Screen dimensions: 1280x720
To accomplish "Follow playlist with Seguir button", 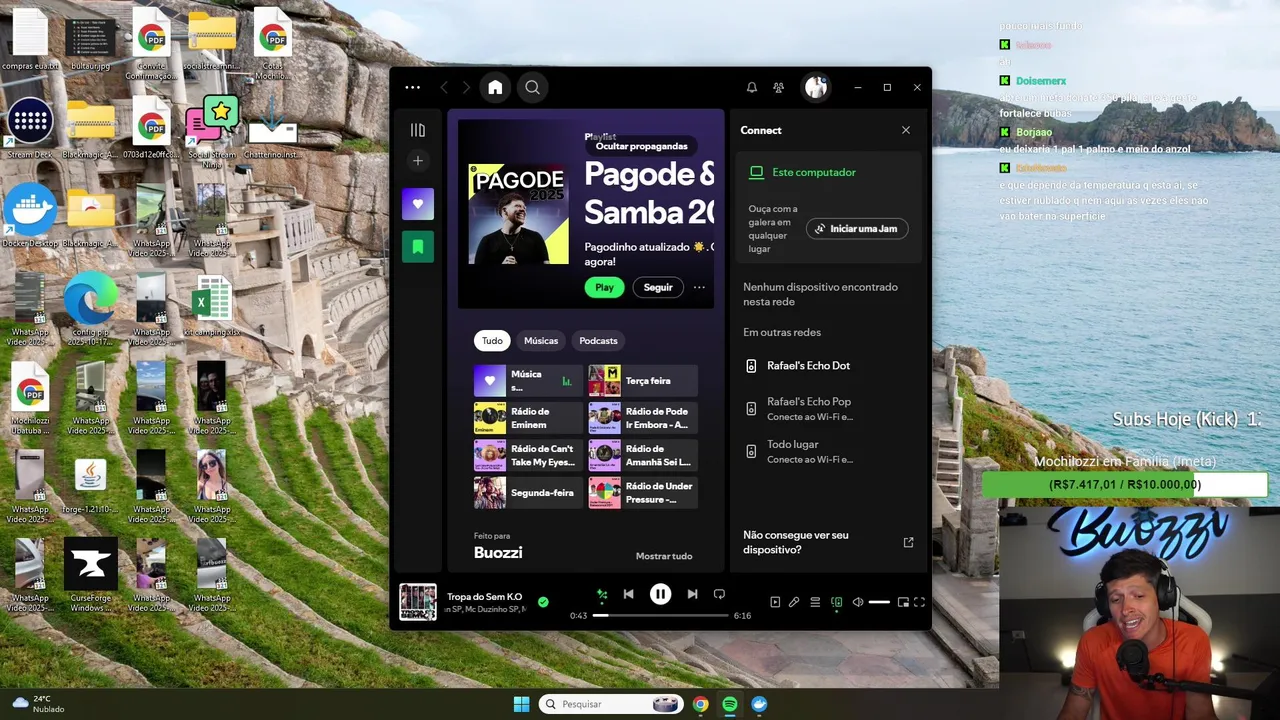I will coord(658,287).
